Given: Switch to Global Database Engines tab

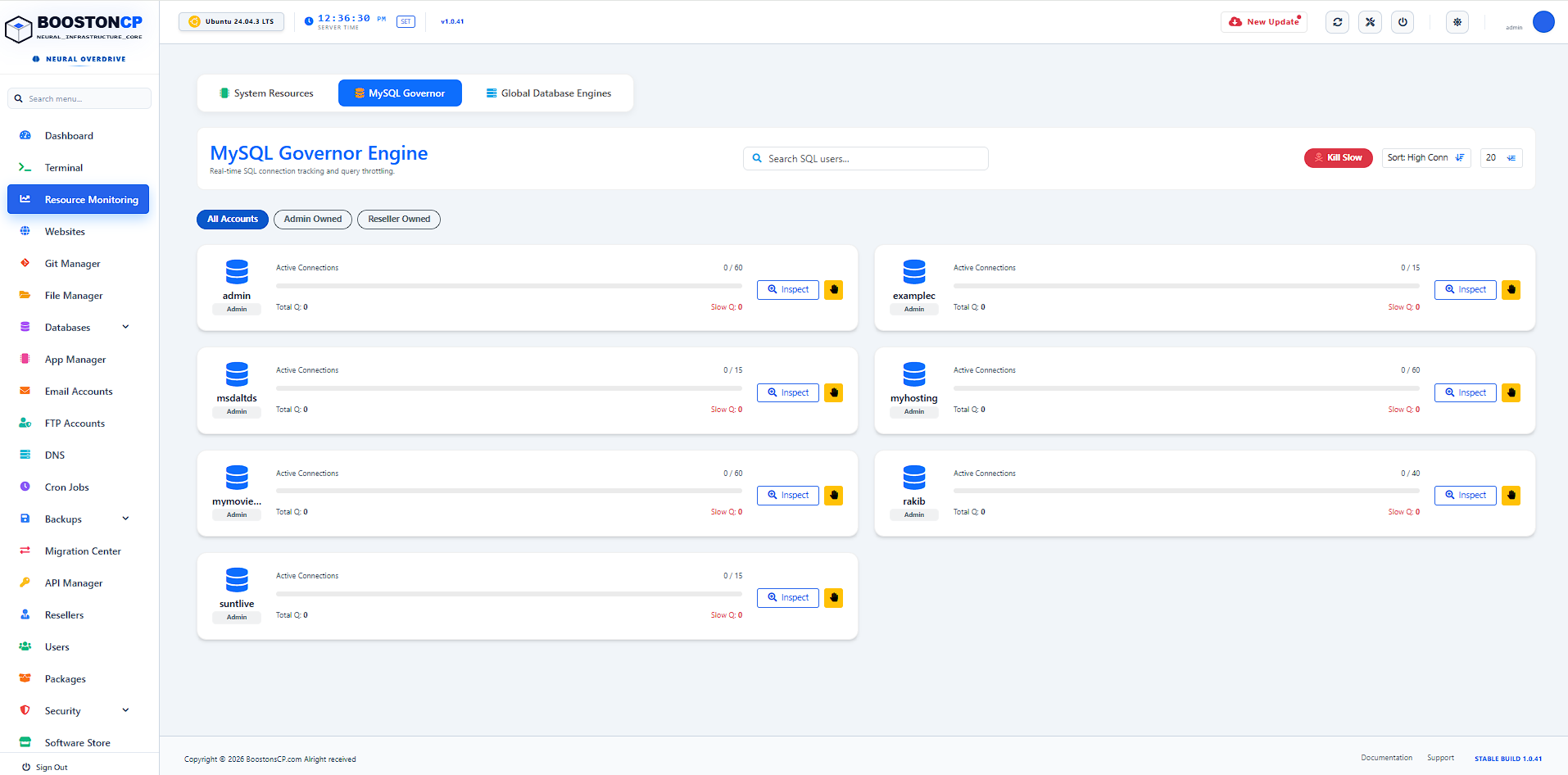Looking at the screenshot, I should 549,93.
